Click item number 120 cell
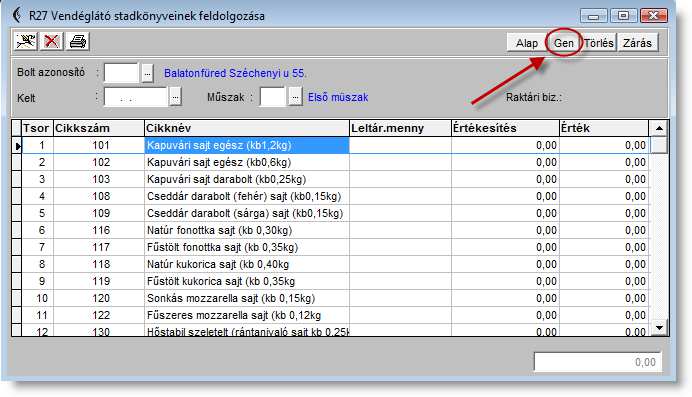Screen dimensions: 692x397 [99, 298]
